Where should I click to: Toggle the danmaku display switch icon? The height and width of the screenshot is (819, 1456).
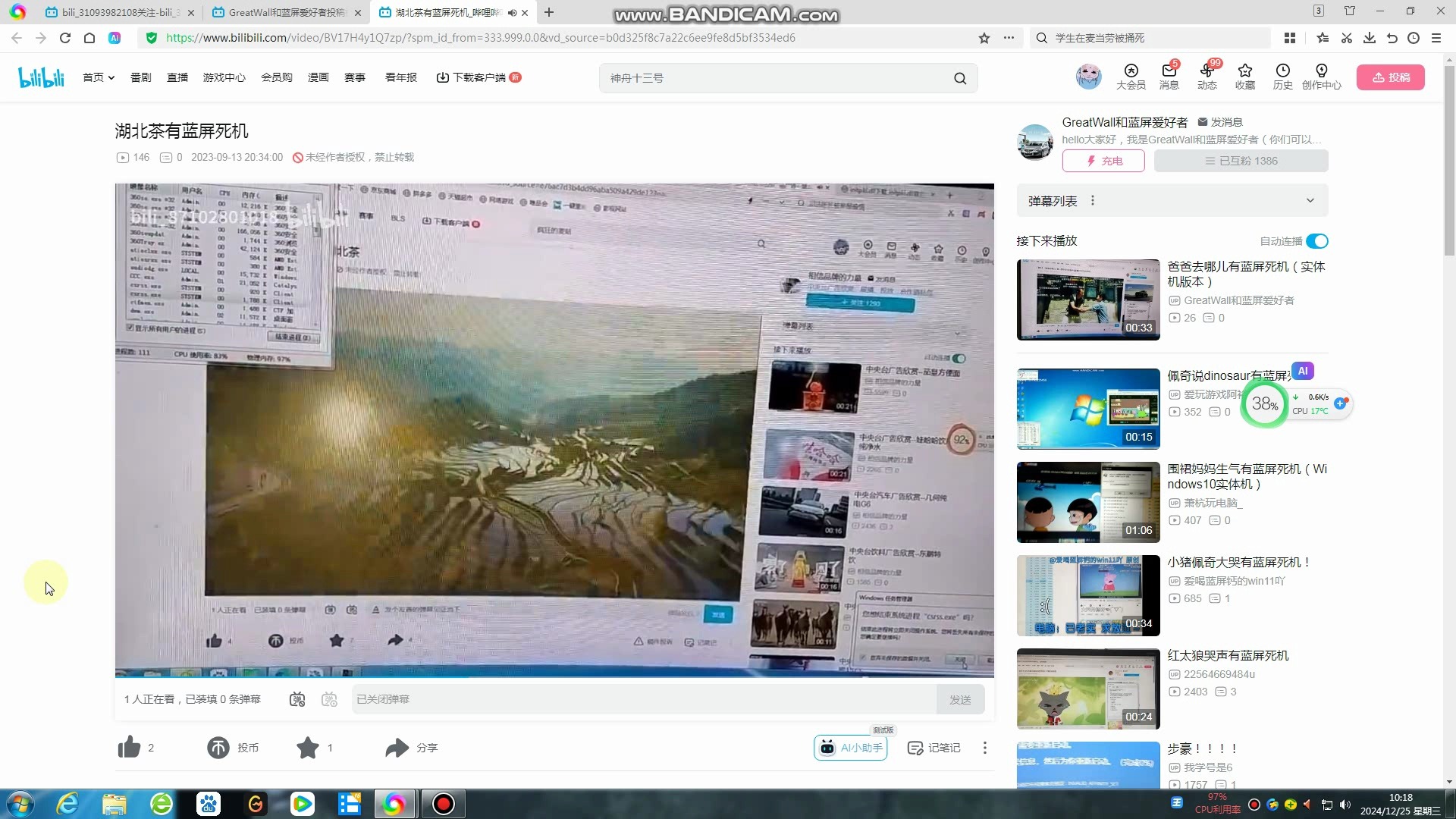click(297, 699)
